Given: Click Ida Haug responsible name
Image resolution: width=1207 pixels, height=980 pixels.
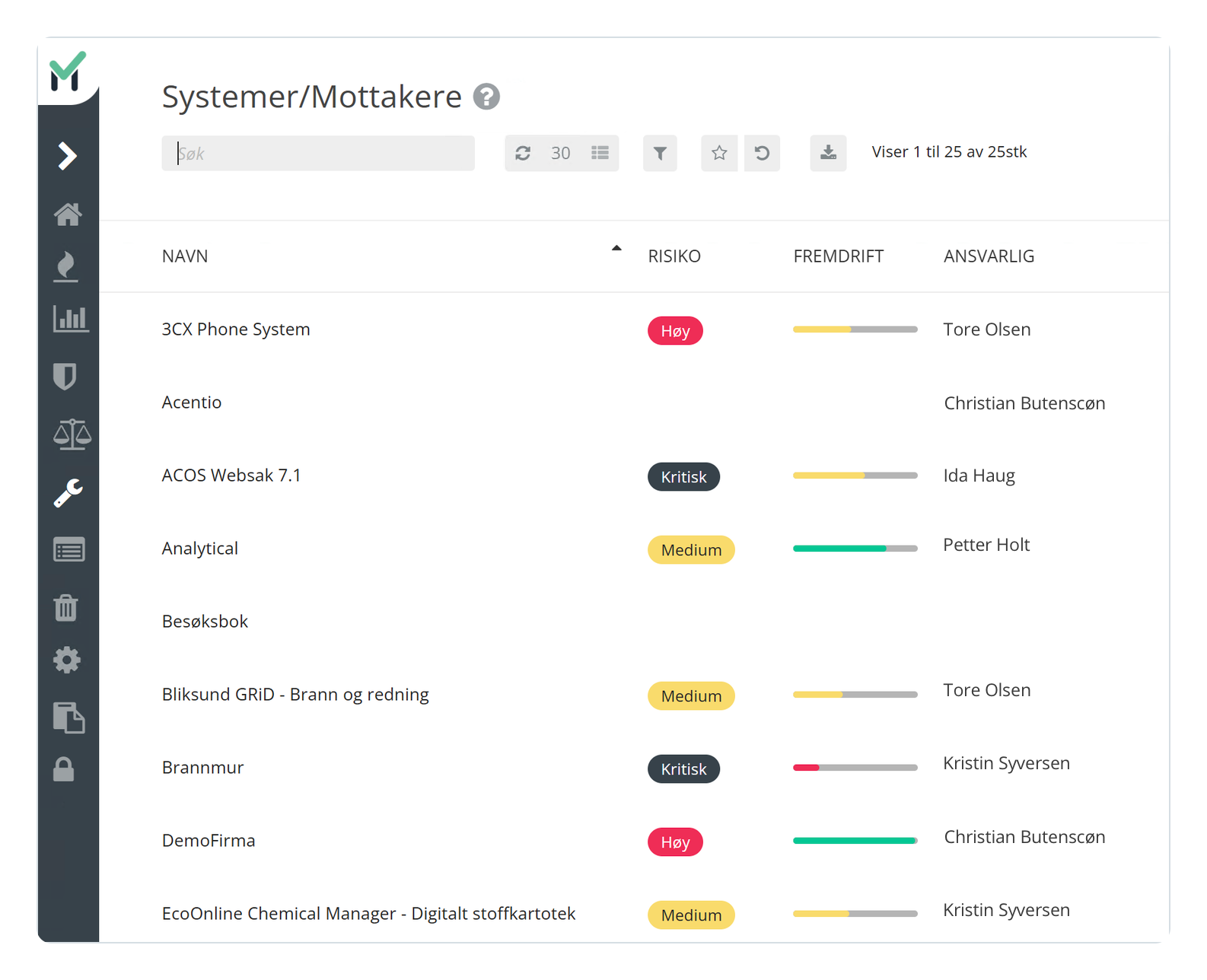Looking at the screenshot, I should 979,476.
